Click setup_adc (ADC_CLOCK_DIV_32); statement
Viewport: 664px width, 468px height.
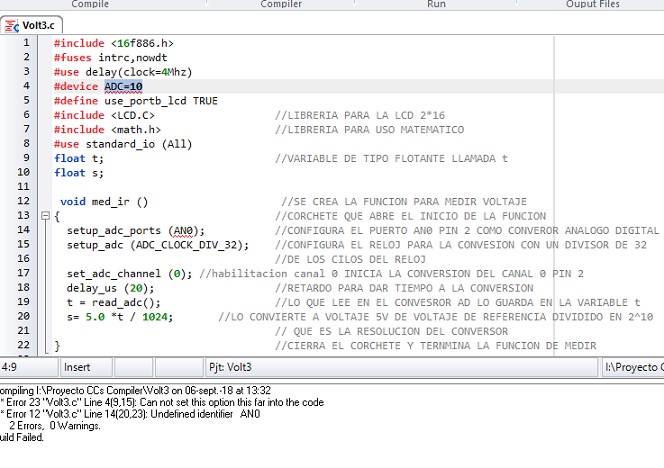158,245
